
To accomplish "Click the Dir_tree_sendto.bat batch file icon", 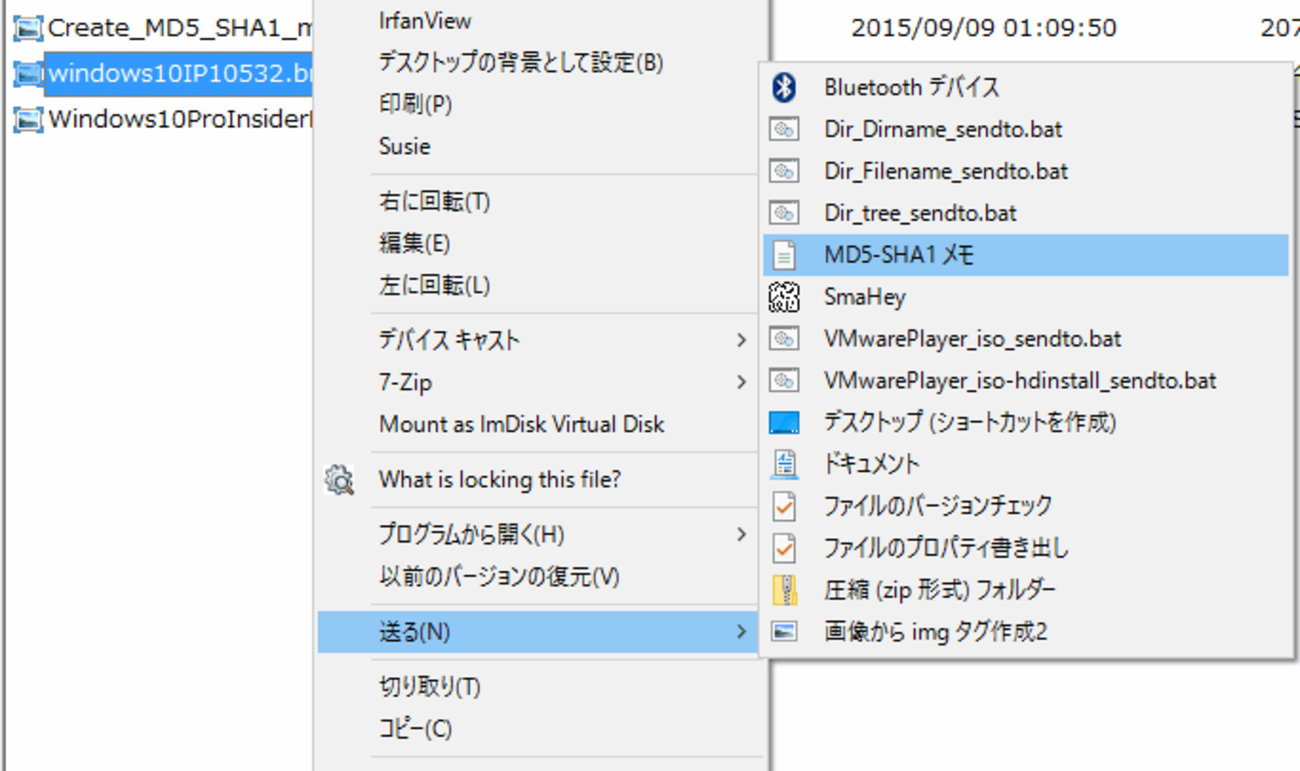I will point(785,214).
